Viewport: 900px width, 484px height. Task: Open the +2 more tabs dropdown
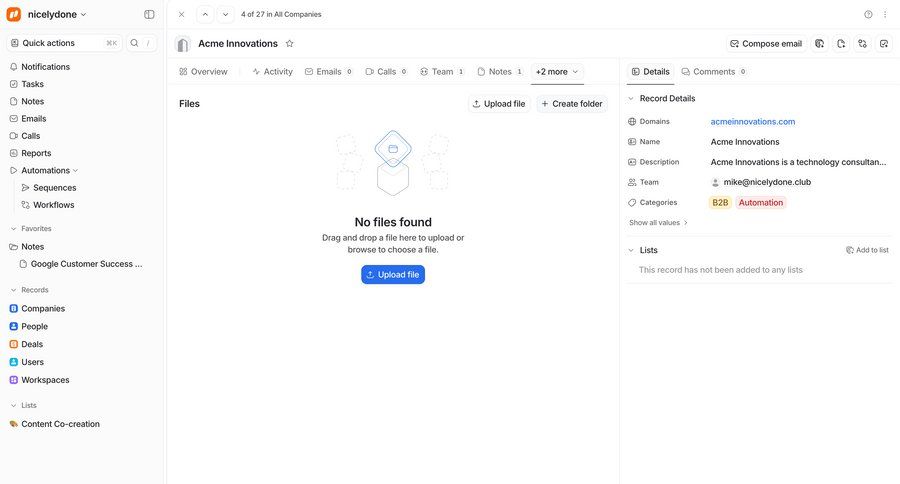coord(557,72)
